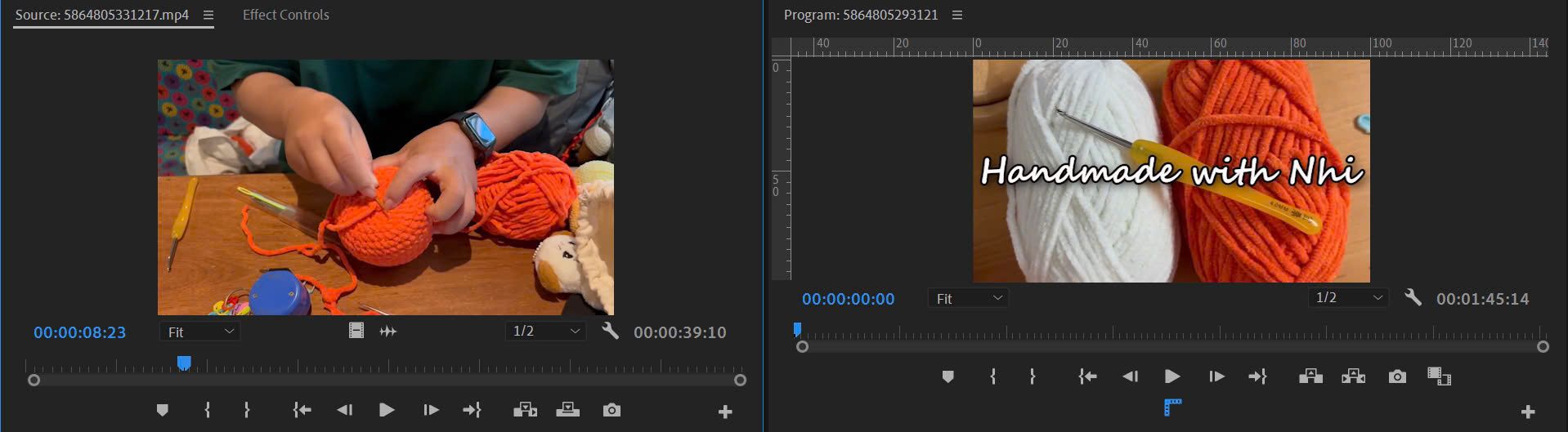Click Program duration 00:01:45:14
The width and height of the screenshot is (1568, 432).
[x=1483, y=299]
